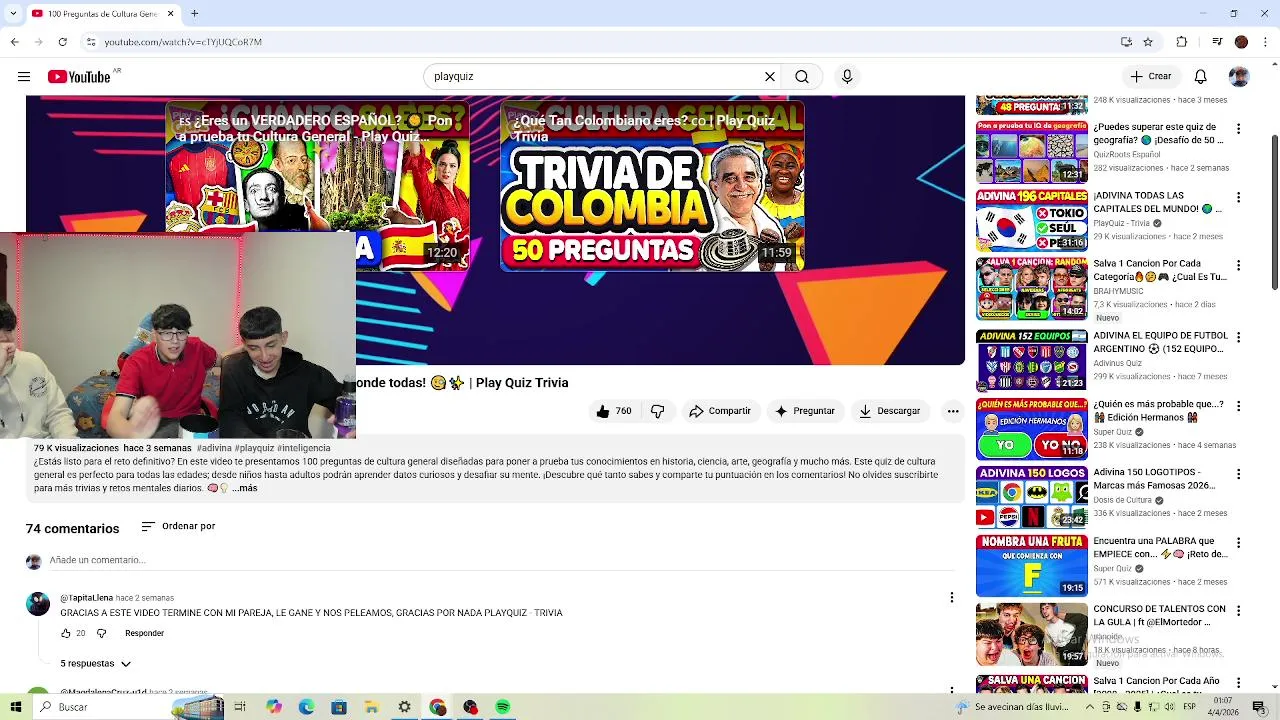
Task: Open the YouTube notifications bell
Action: point(1201,77)
